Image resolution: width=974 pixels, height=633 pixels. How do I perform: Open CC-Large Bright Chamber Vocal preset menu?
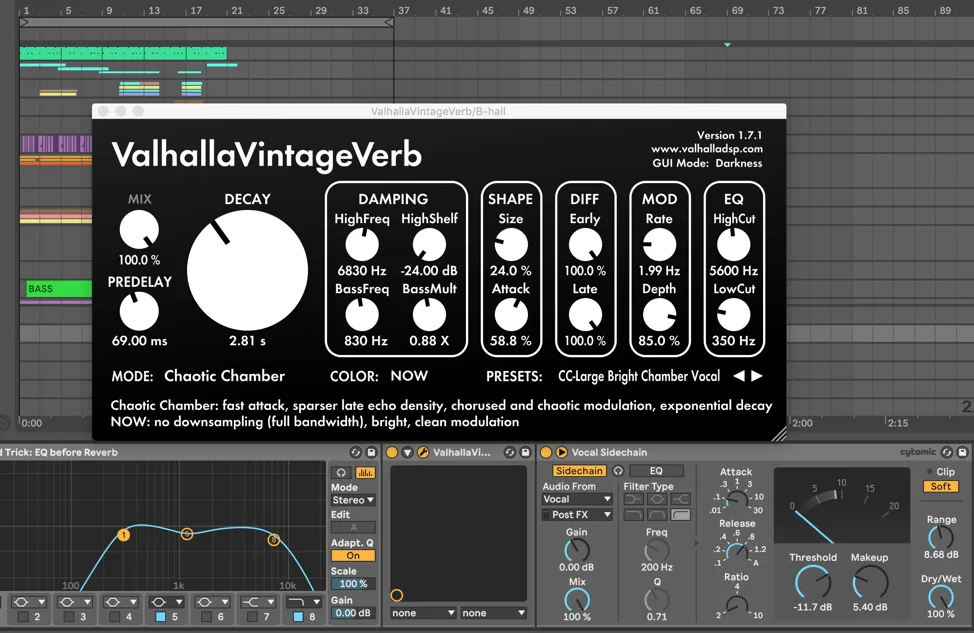pyautogui.click(x=639, y=376)
